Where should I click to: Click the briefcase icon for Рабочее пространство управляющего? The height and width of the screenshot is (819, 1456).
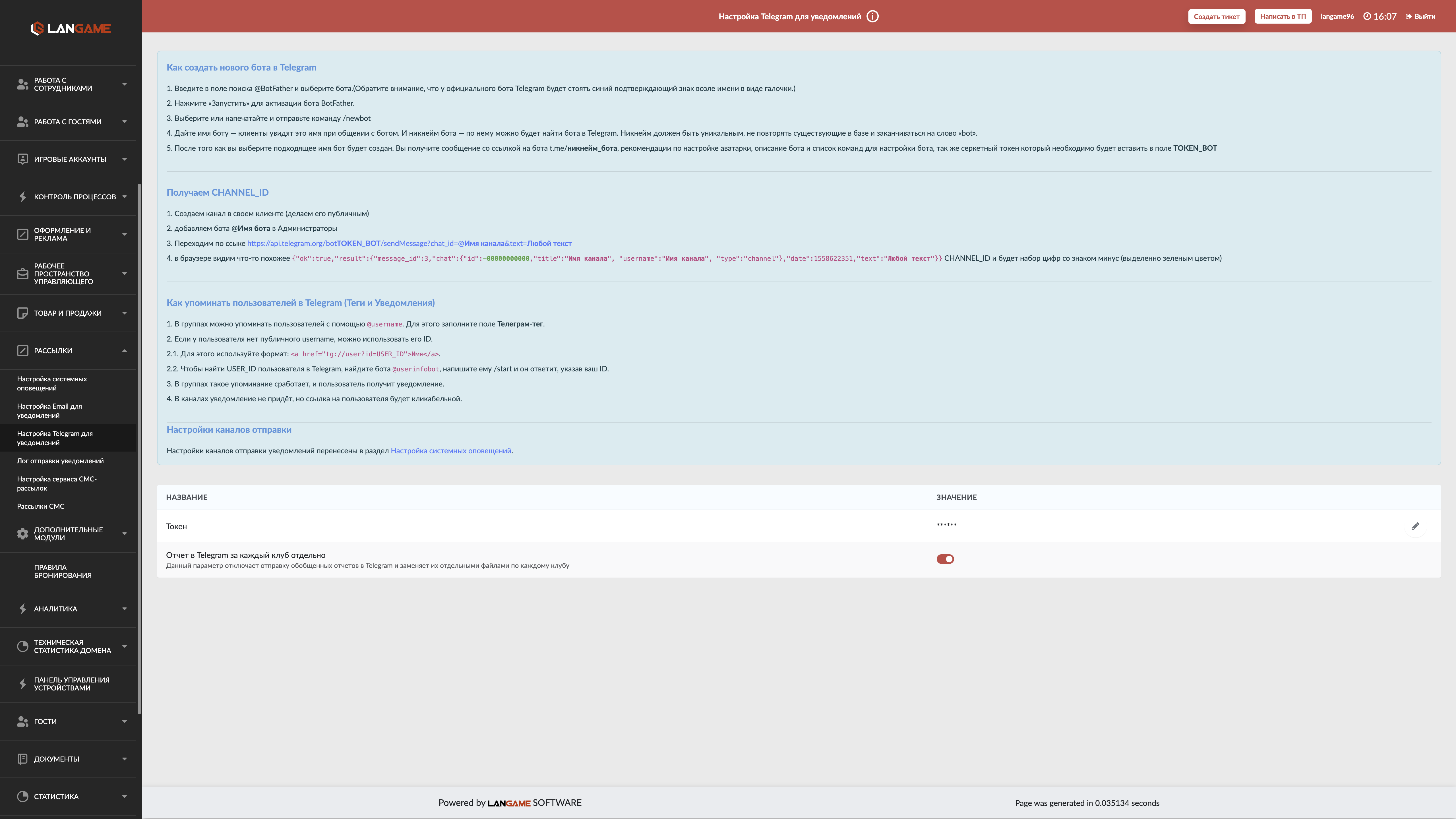(23, 274)
